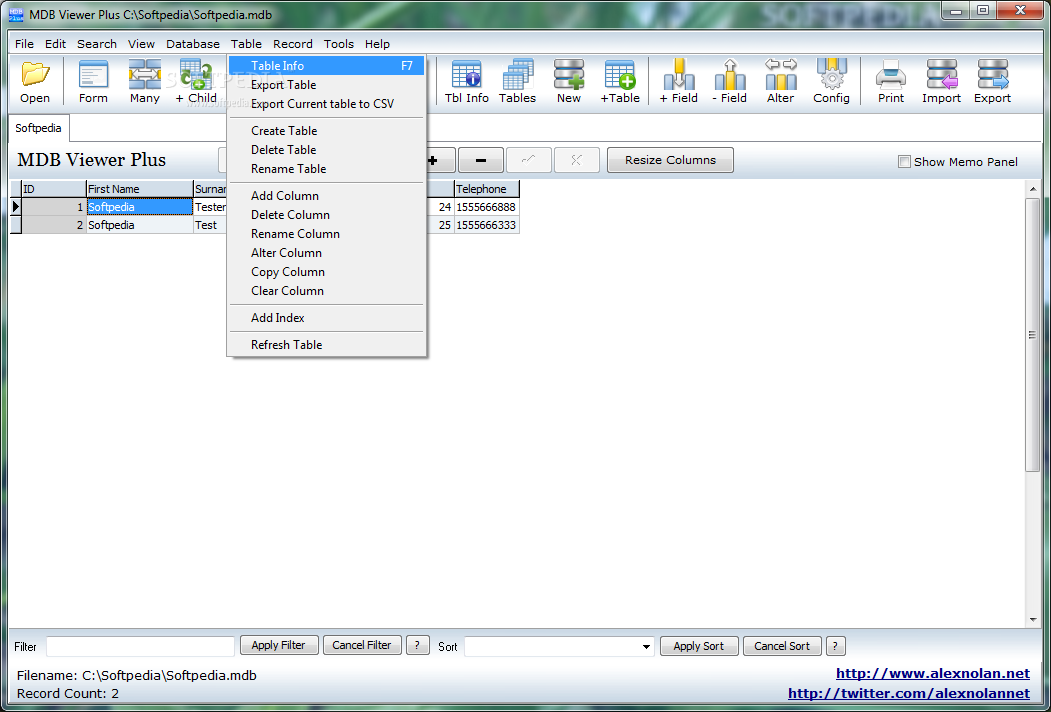The width and height of the screenshot is (1051, 712).
Task: Choose Clear Column from menu
Action: click(x=326, y=291)
